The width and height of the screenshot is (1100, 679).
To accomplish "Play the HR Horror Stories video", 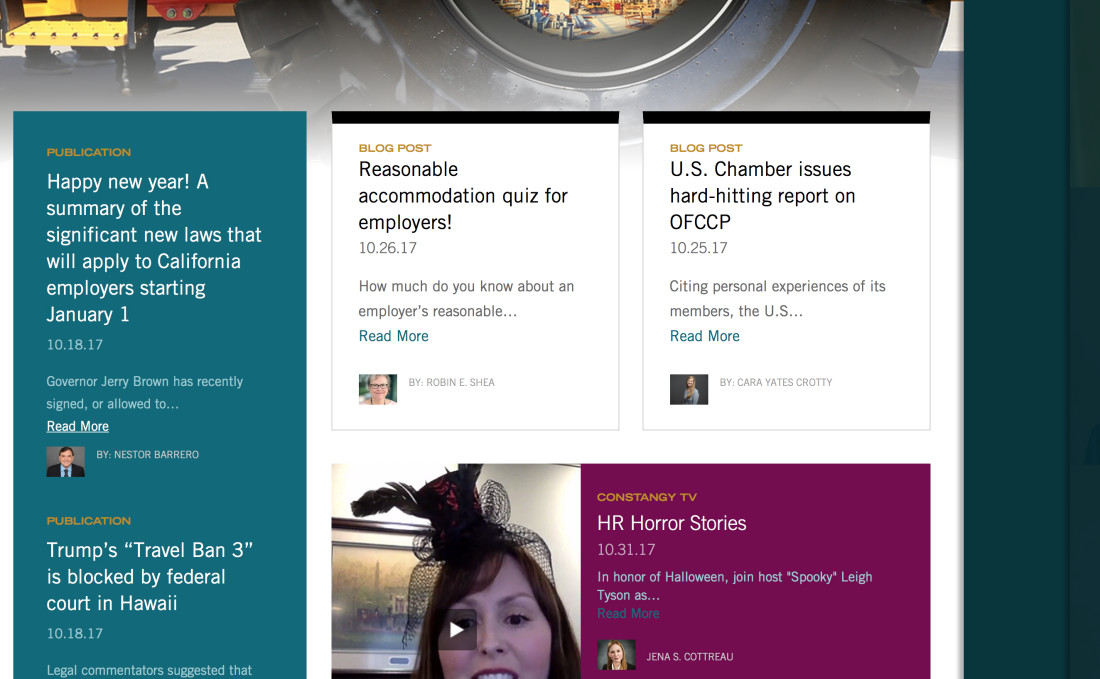I will (457, 629).
